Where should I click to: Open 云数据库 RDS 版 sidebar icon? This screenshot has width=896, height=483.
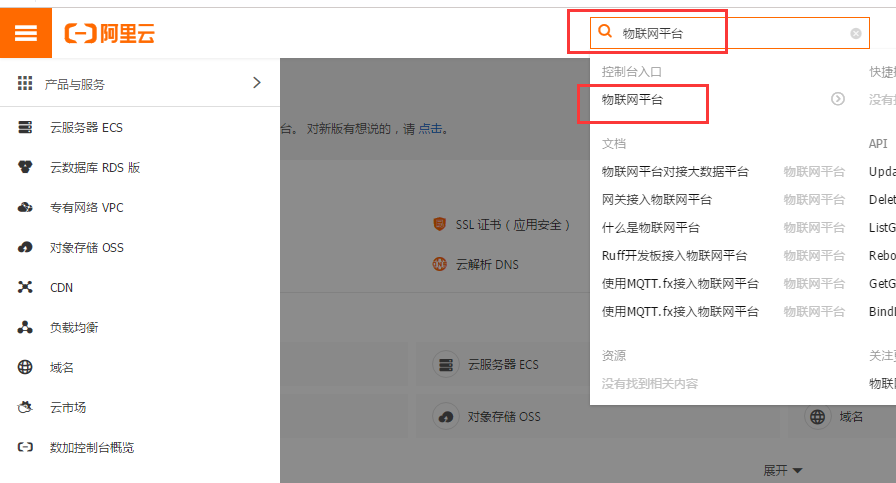click(x=25, y=167)
